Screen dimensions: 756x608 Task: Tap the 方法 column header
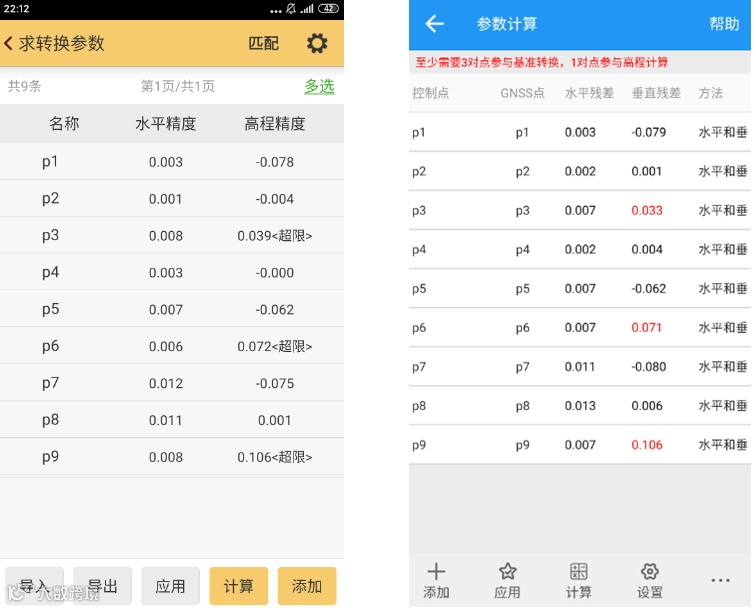[x=710, y=93]
